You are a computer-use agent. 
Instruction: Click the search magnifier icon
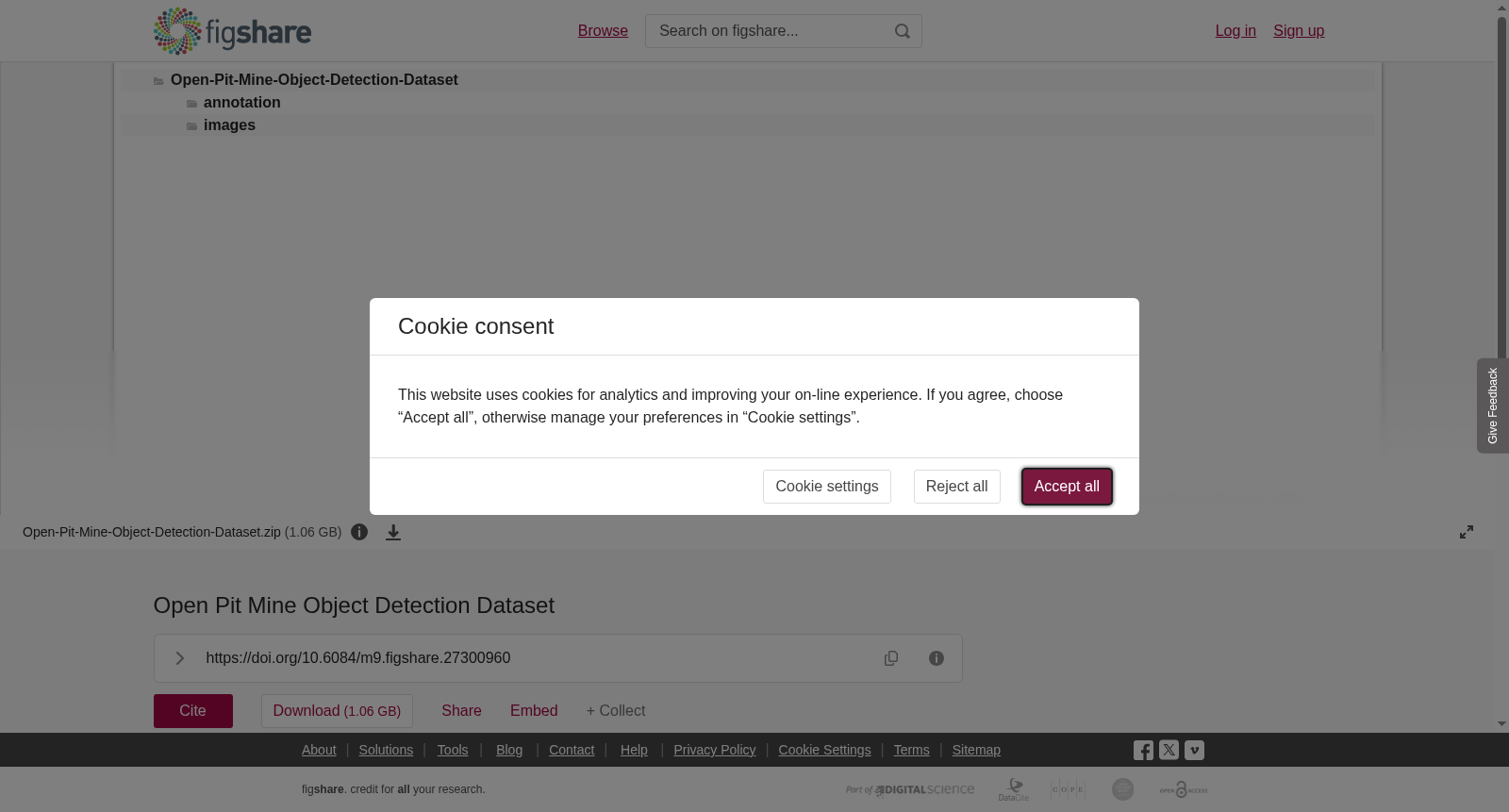(x=903, y=31)
